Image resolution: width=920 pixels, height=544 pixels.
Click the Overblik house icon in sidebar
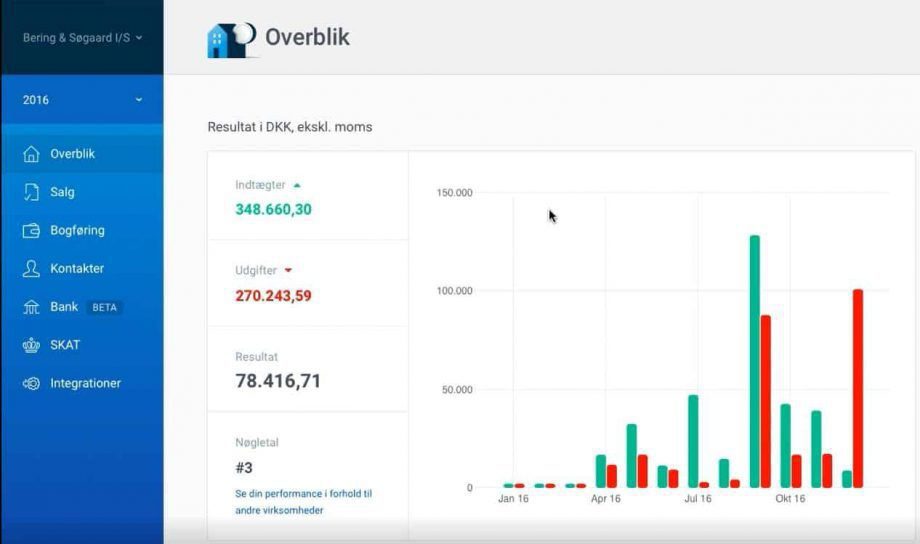tap(31, 154)
